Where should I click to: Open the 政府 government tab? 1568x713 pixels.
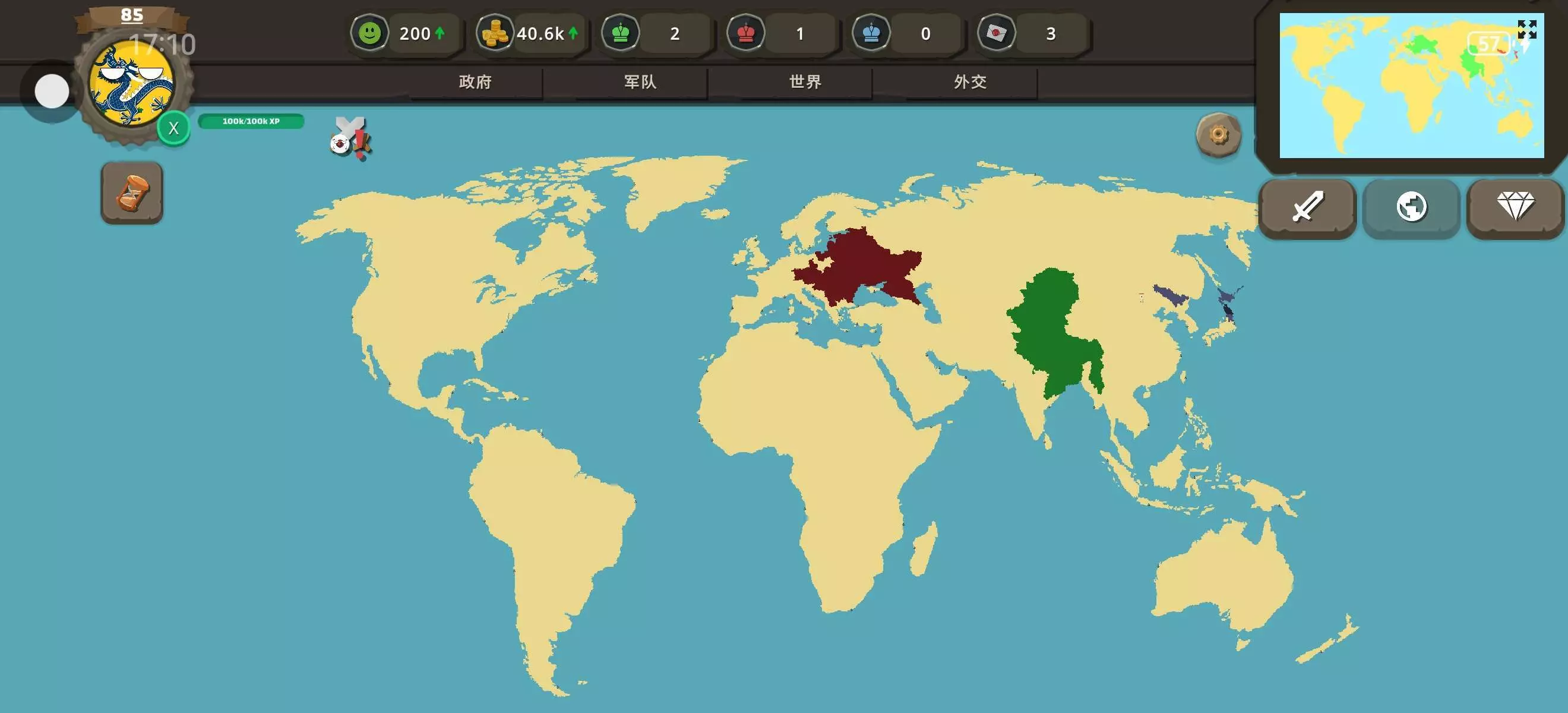tap(475, 81)
